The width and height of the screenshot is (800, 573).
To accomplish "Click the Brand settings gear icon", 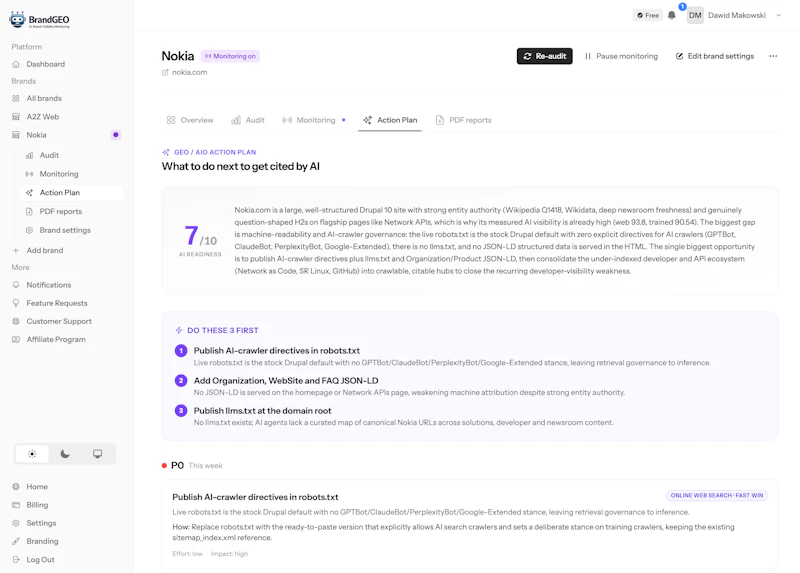I will coord(30,231).
